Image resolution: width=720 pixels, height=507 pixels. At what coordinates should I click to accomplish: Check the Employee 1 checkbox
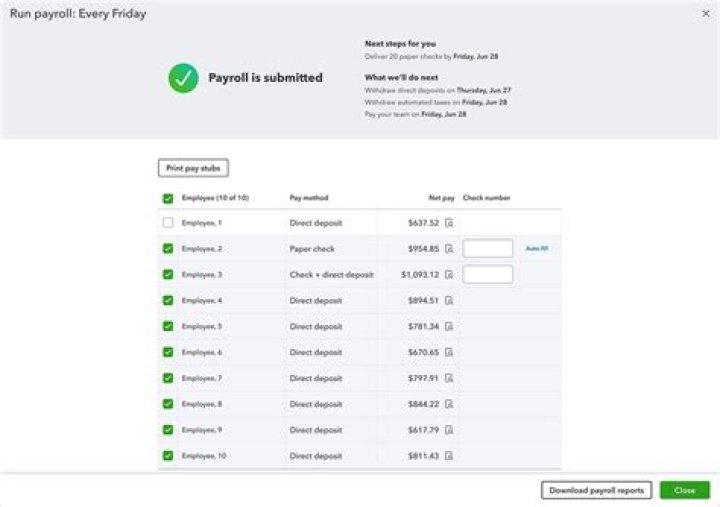pyautogui.click(x=168, y=223)
